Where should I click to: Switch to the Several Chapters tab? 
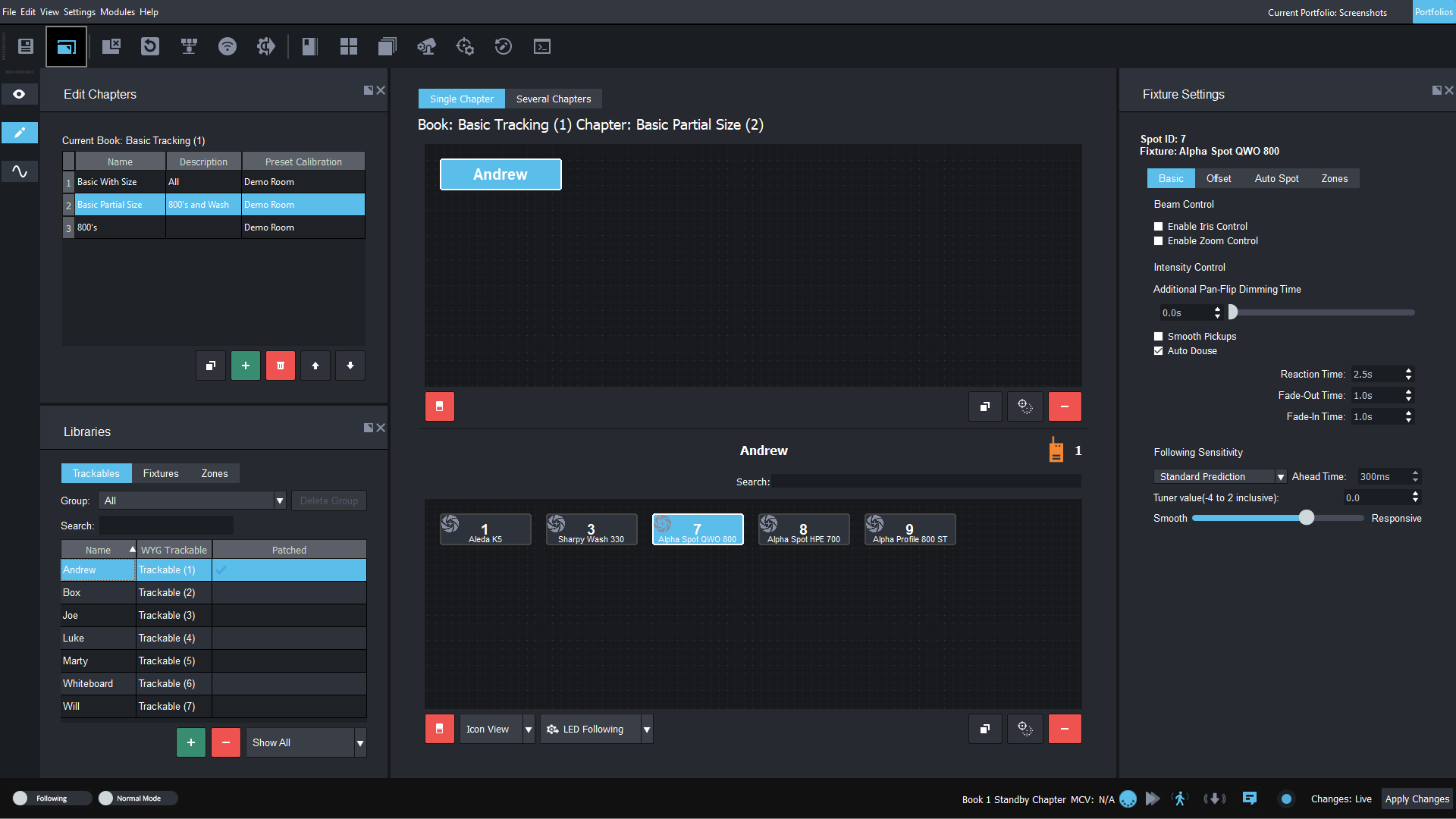pyautogui.click(x=553, y=99)
